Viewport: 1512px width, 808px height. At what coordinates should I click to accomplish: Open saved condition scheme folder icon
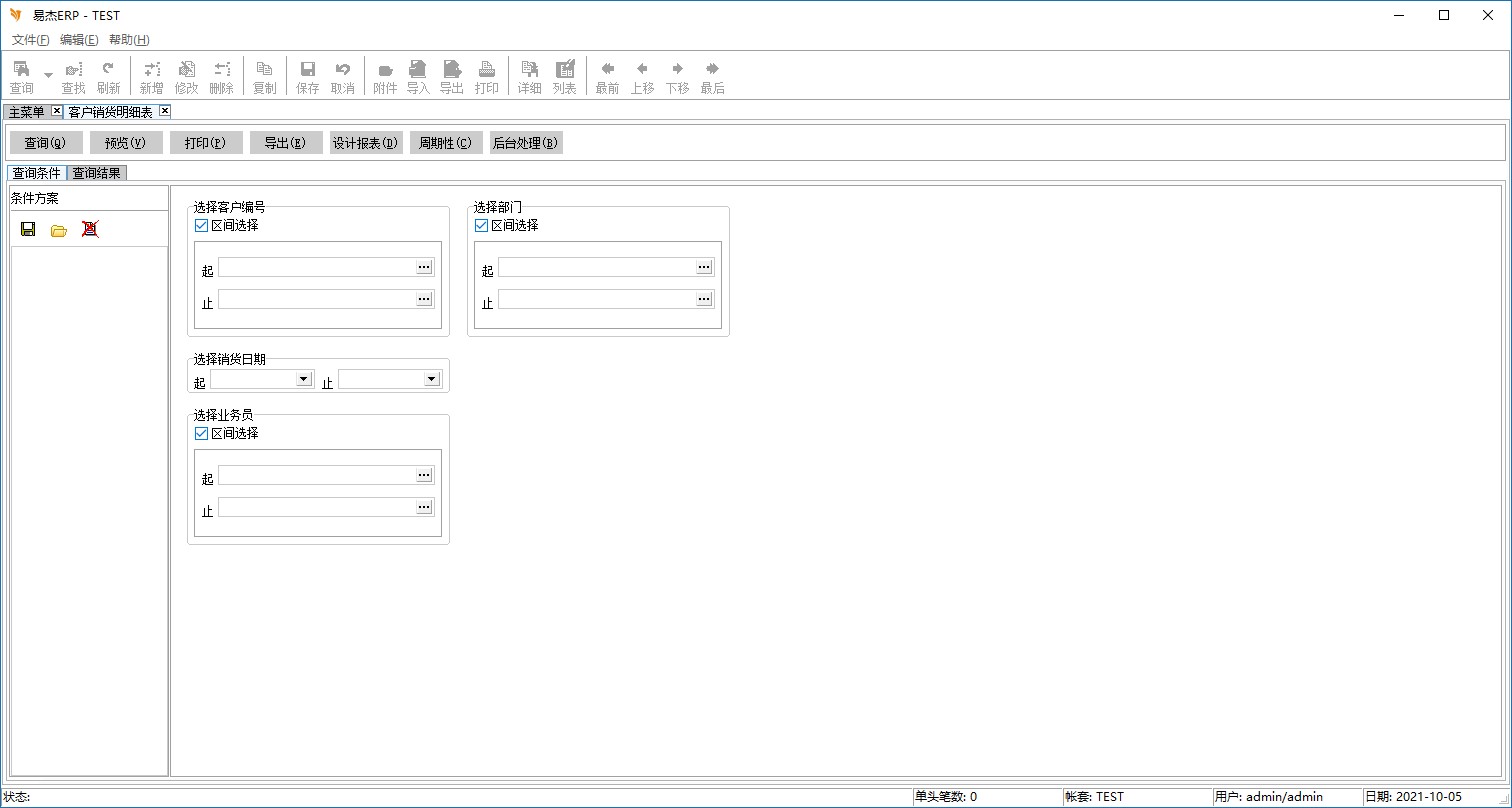pos(59,229)
